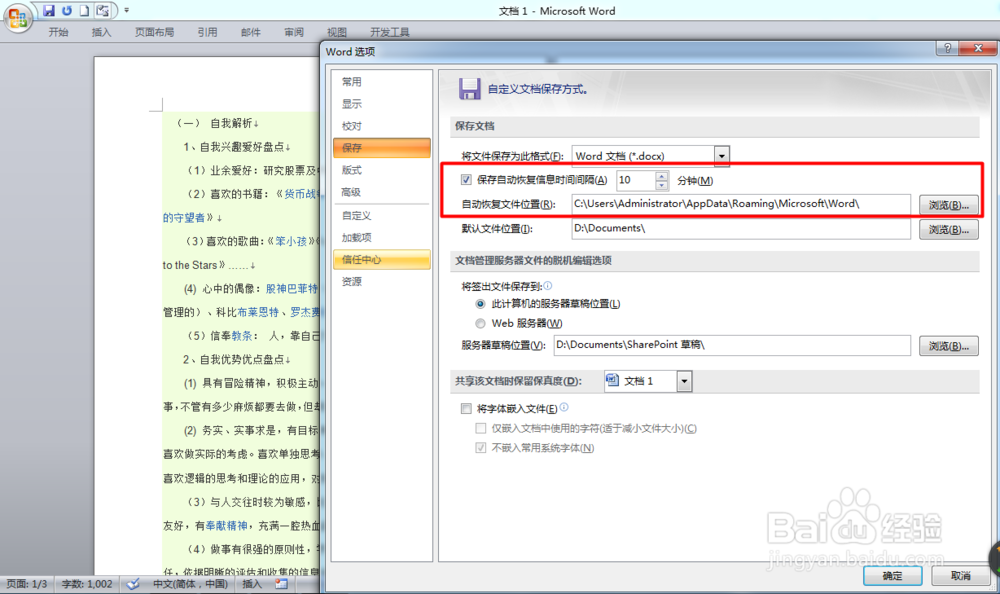Open the 将文件保存为此格式 dropdown
Screen dimensions: 1000x594
721,156
